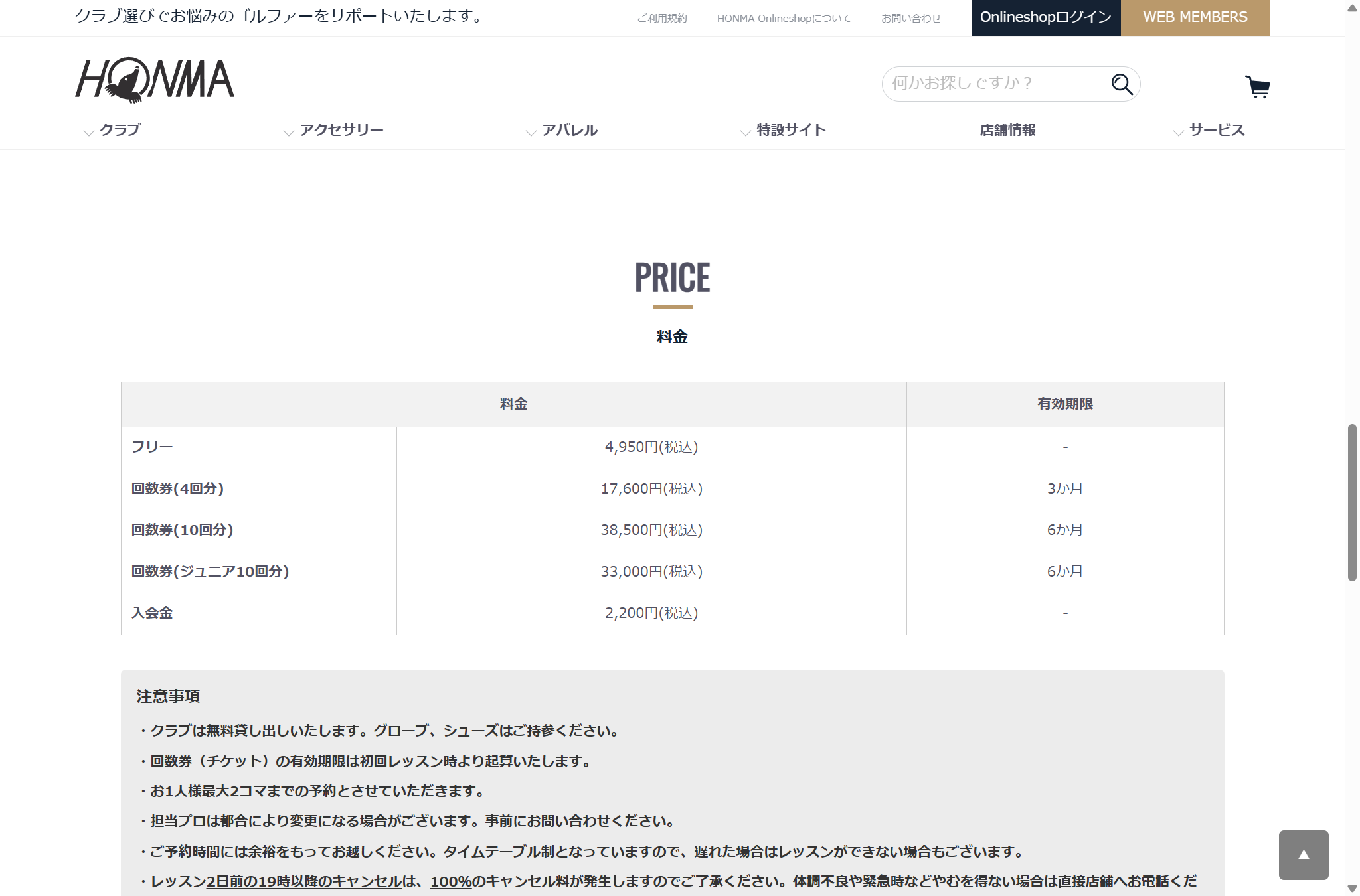
Task: Select the 2,200円(税込) price cell
Action: [651, 613]
